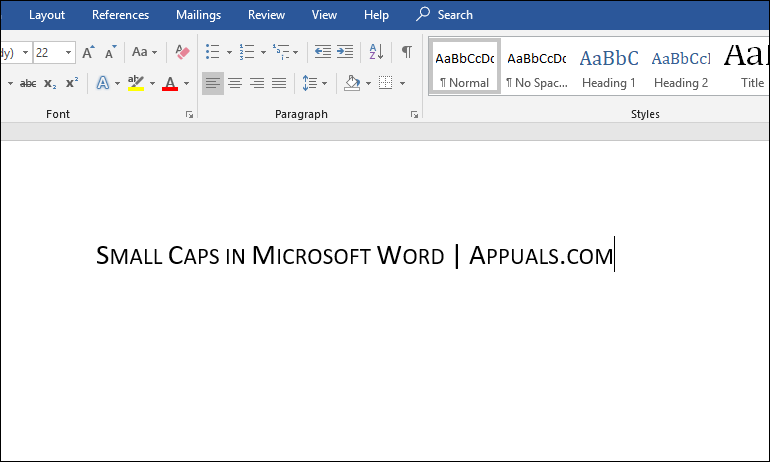
Task: Apply numbered list
Action: [247, 52]
